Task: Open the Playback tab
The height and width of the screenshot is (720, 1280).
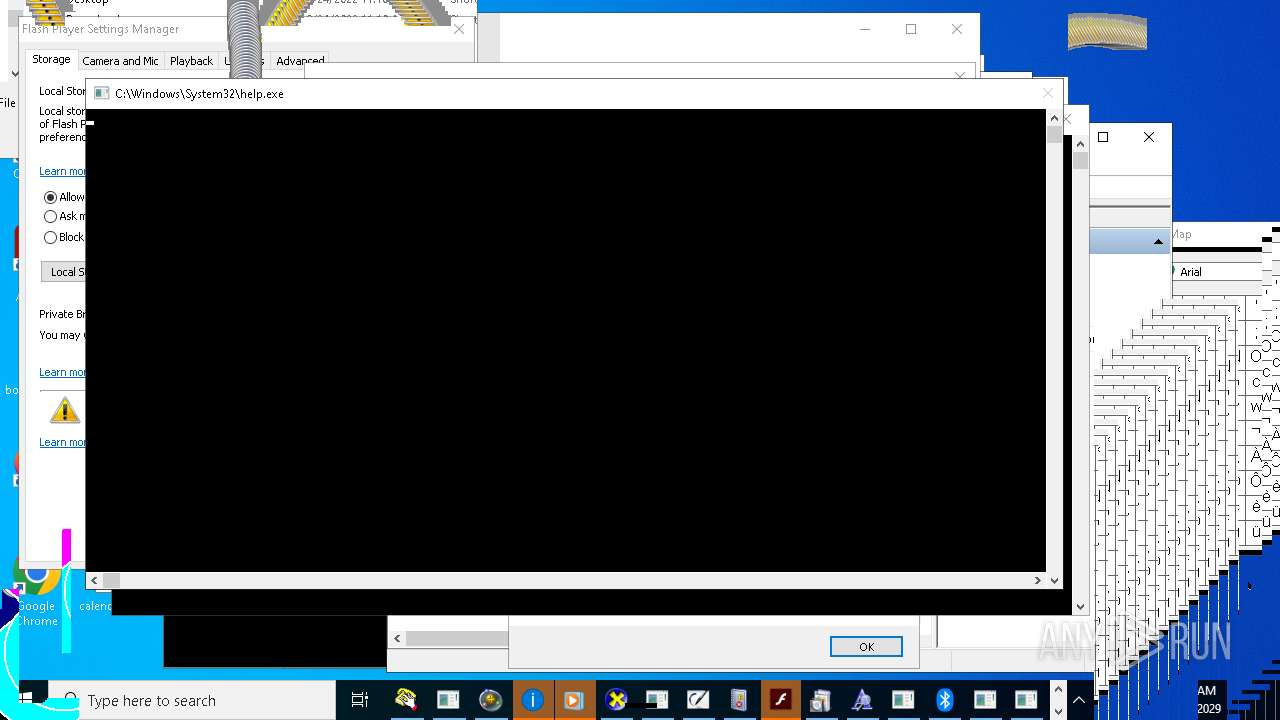Action: coord(191,61)
